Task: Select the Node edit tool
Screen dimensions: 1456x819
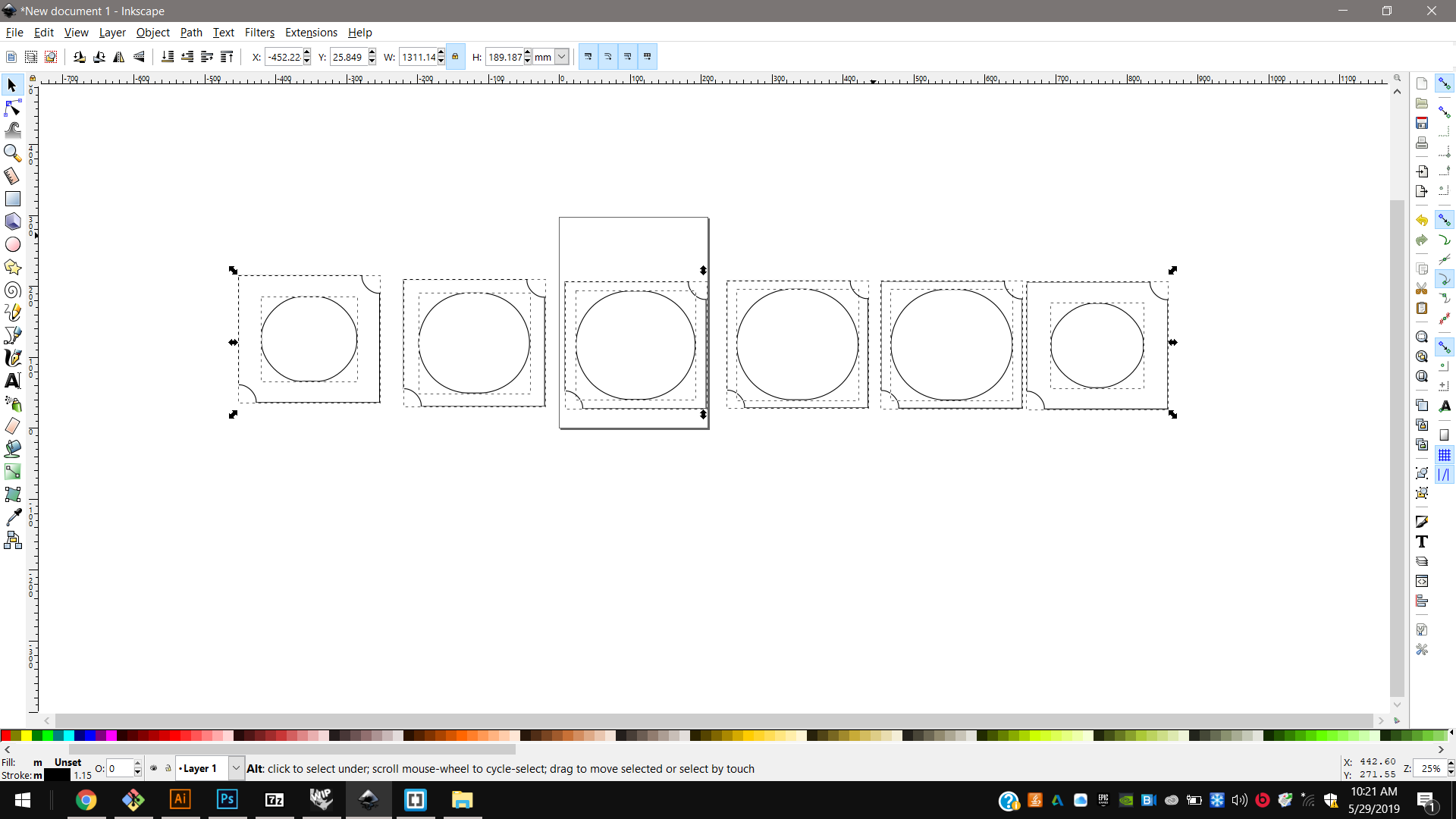Action: click(12, 108)
